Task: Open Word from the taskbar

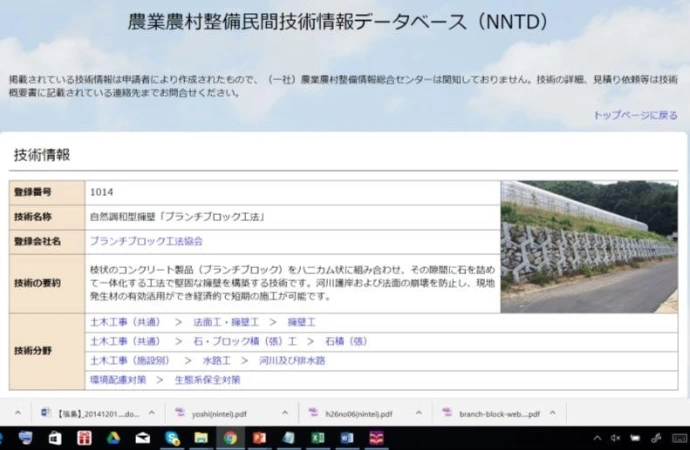Action: pyautogui.click(x=346, y=438)
